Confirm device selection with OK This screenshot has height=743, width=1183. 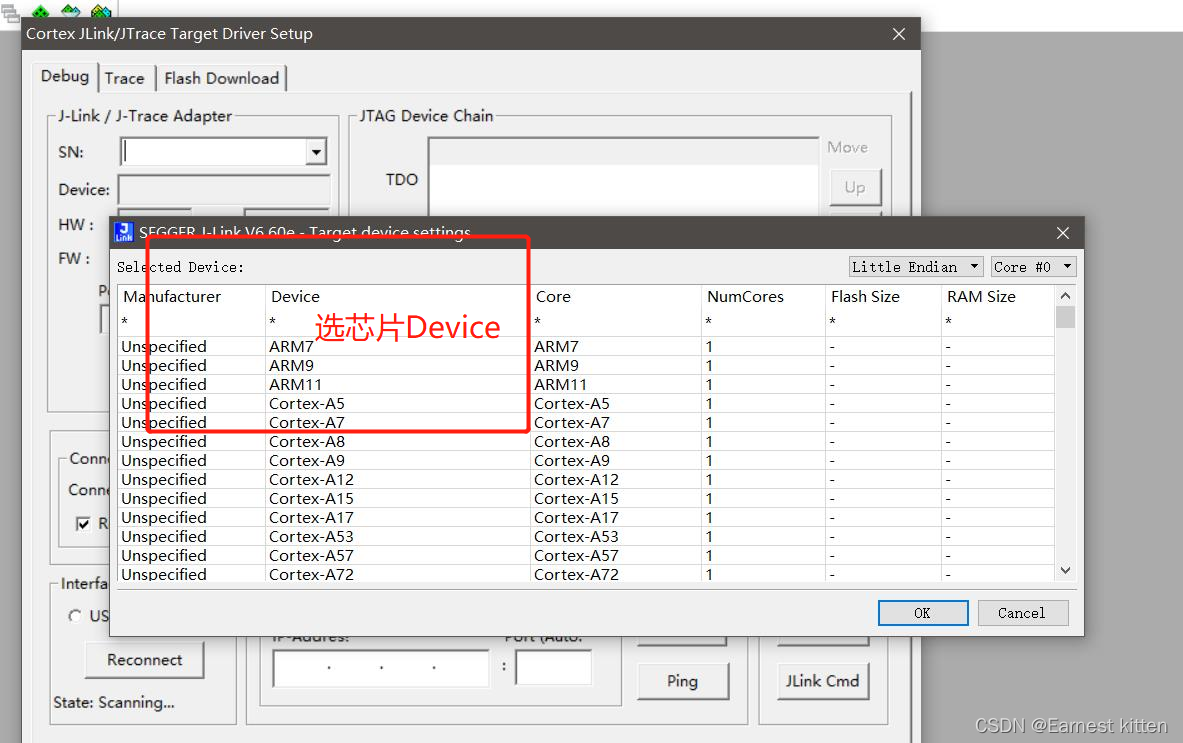click(x=923, y=613)
